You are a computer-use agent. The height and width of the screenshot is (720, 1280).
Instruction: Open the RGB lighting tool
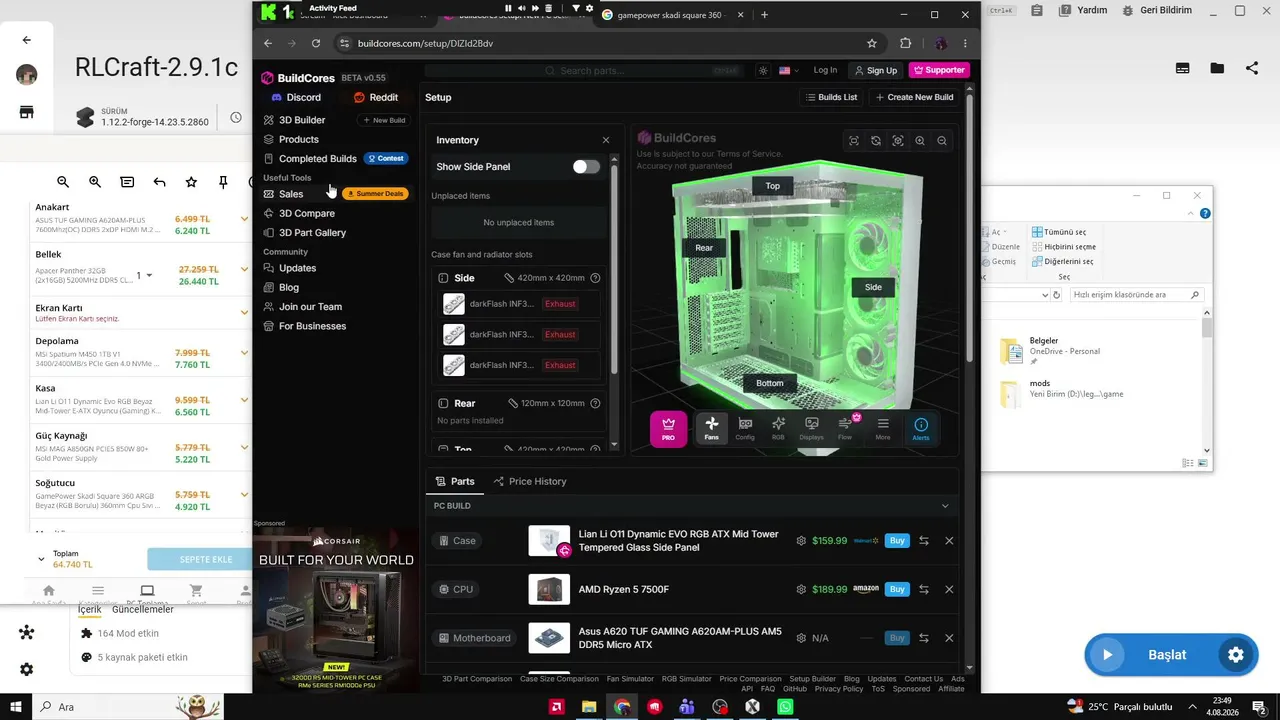(778, 428)
